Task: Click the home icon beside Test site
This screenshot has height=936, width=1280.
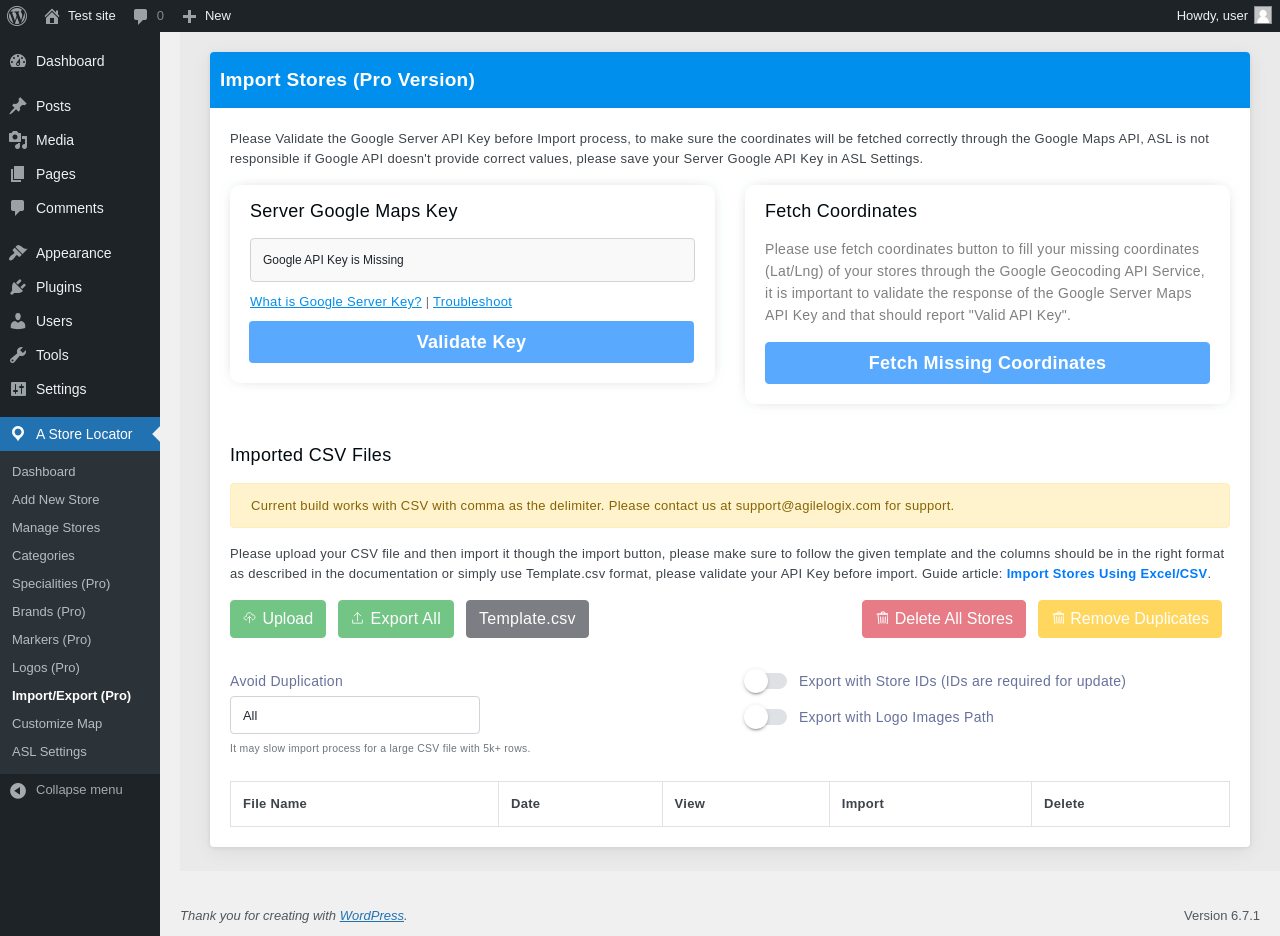Action: point(52,16)
